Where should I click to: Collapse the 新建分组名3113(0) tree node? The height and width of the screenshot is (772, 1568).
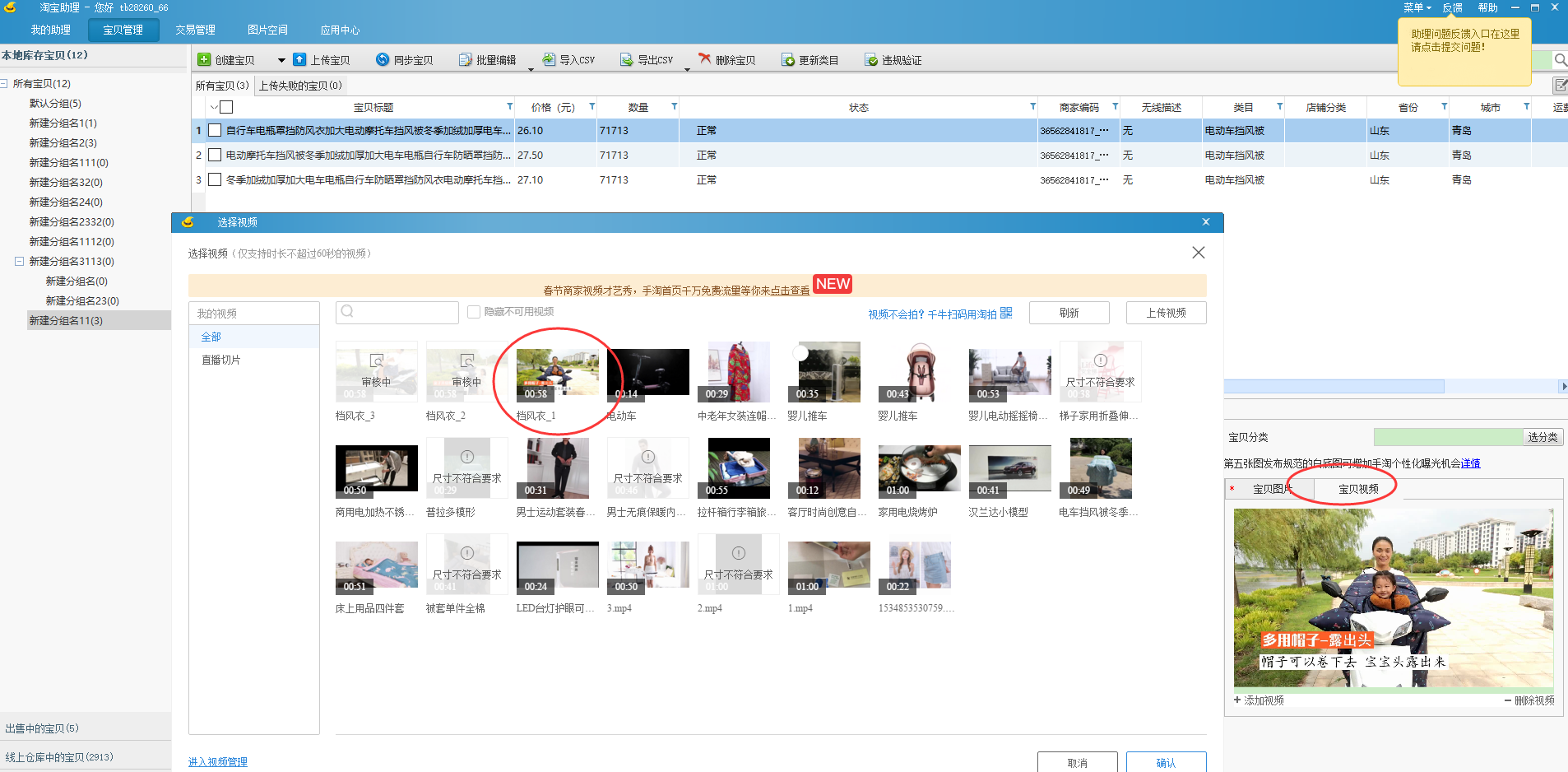19,262
